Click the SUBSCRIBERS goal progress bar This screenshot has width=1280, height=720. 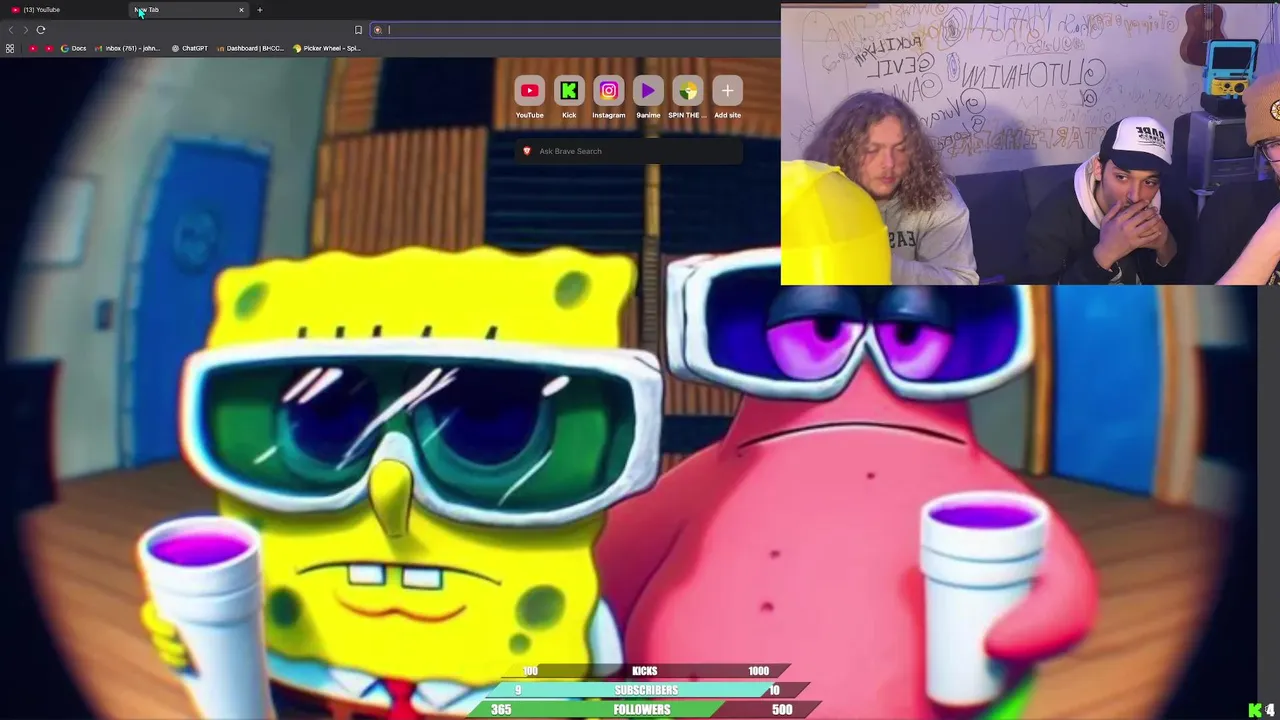coord(646,690)
